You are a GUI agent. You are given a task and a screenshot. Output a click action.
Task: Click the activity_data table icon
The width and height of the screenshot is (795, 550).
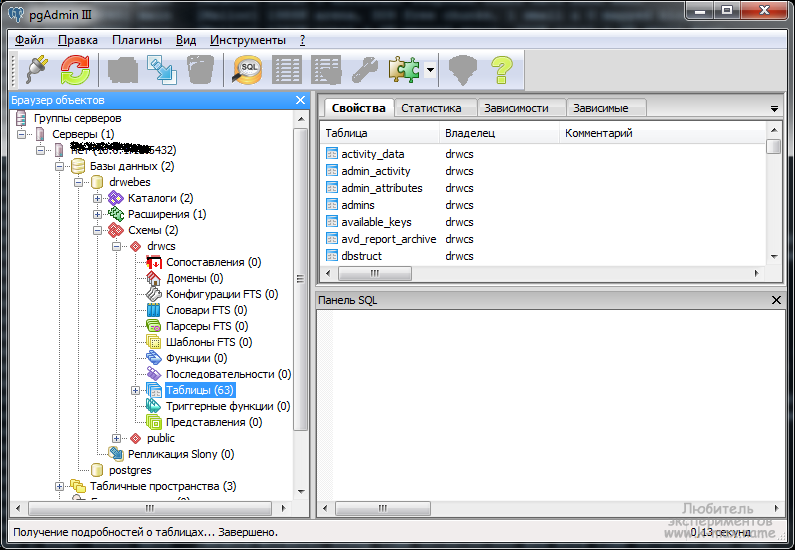(332, 154)
